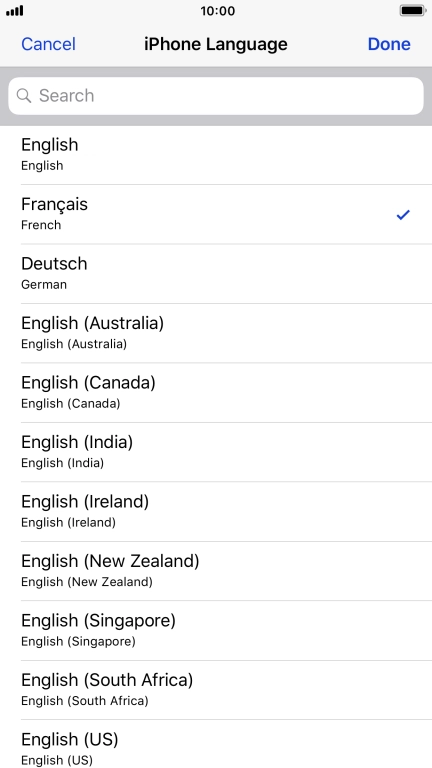Image resolution: width=432 pixels, height=768 pixels.
Task: Select English (Canada) language
Action: coord(216,393)
